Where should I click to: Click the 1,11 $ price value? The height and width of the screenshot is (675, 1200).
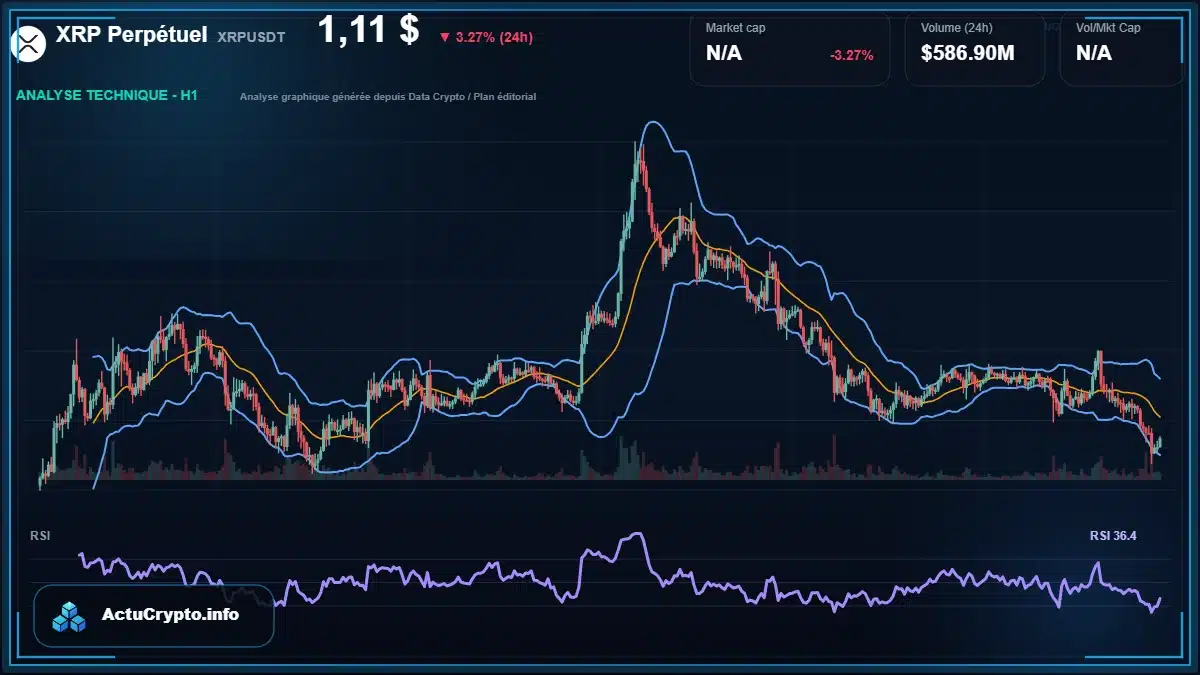(368, 30)
